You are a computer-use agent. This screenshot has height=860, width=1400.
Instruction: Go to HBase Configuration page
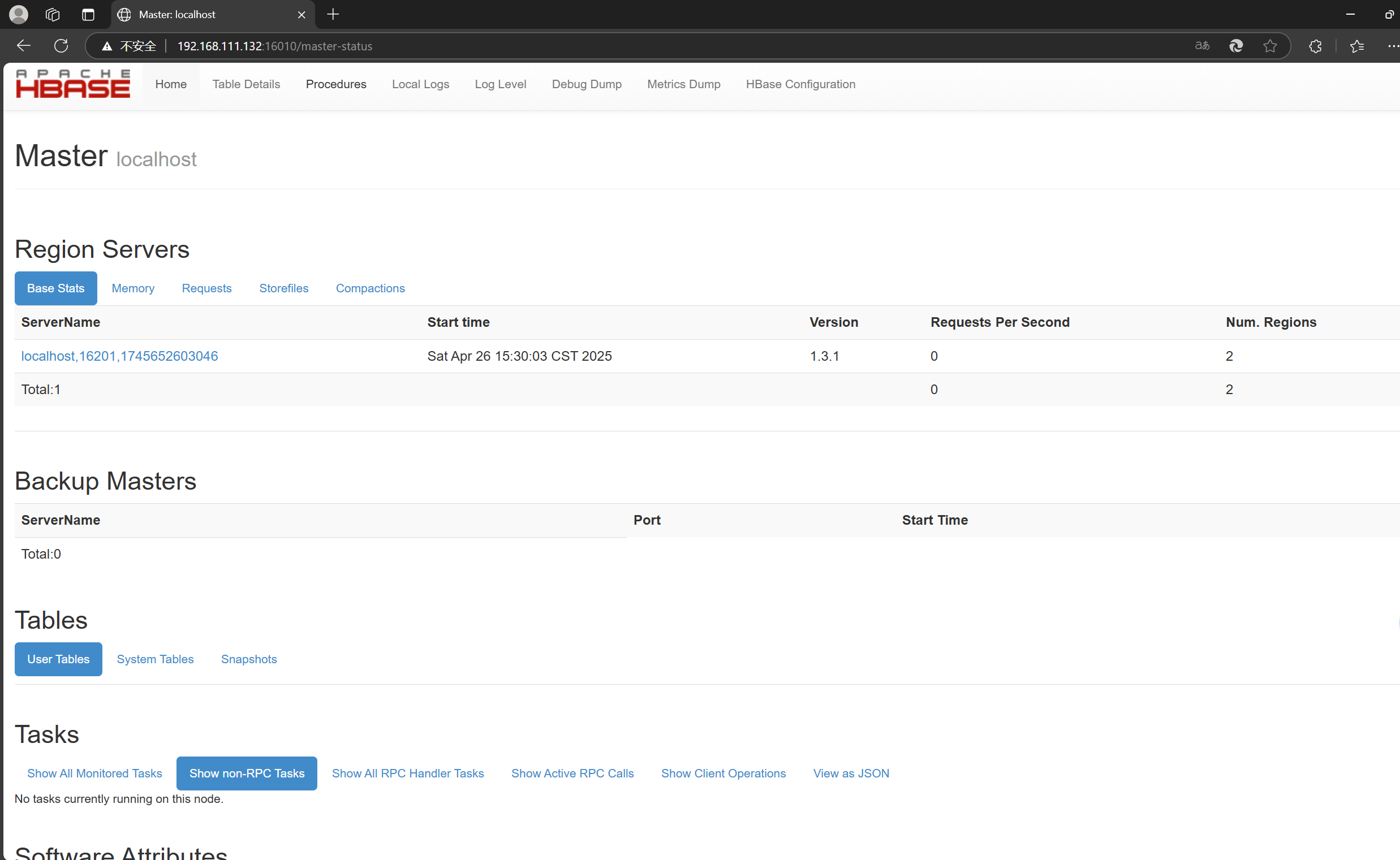(x=800, y=84)
